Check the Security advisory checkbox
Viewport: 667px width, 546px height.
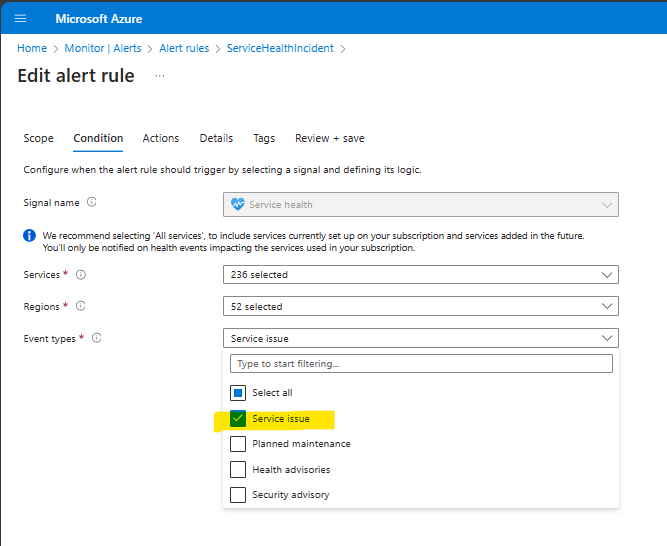tap(238, 495)
